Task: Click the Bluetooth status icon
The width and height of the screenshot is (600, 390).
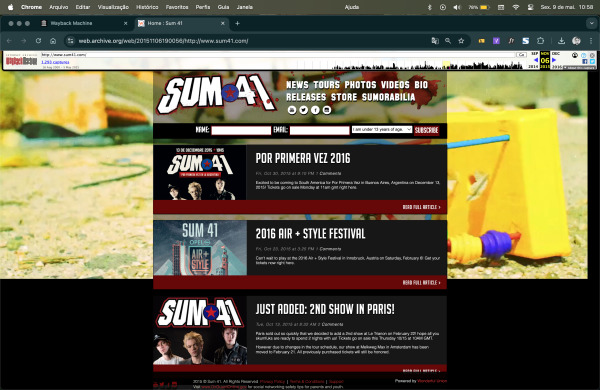Action: pyautogui.click(x=430, y=7)
